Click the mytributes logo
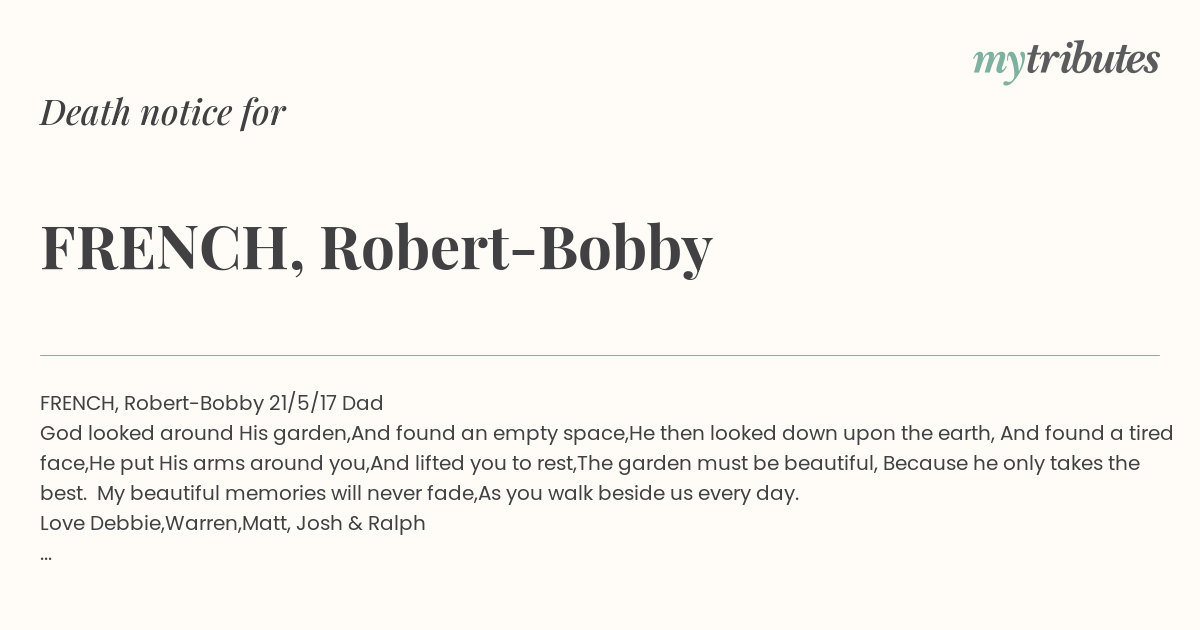 [x=1066, y=61]
